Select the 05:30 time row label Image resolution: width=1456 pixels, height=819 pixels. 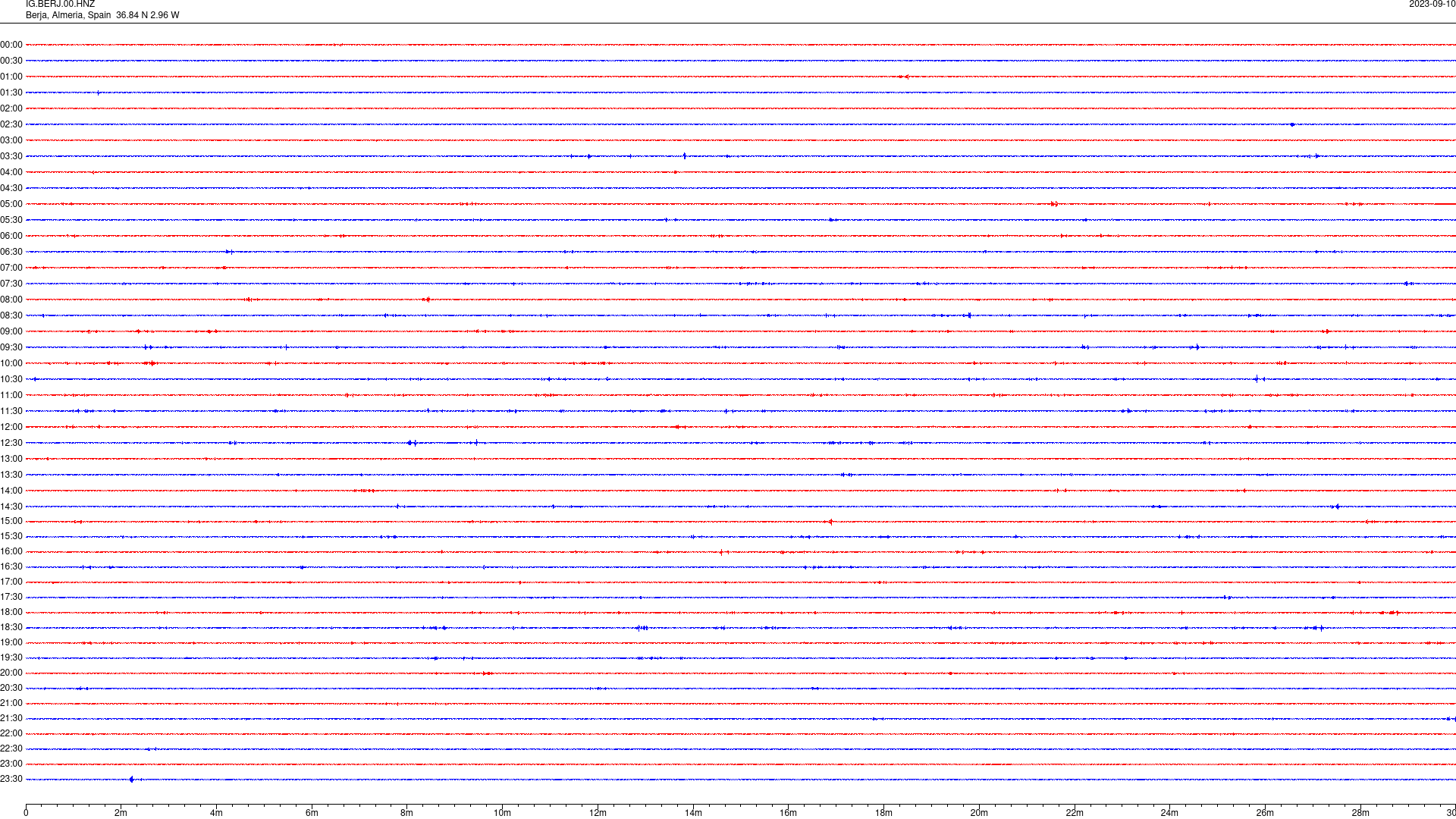pyautogui.click(x=11, y=220)
